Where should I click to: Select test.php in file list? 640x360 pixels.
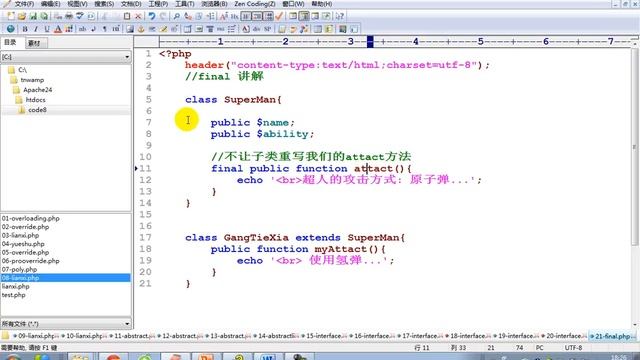click(13, 295)
